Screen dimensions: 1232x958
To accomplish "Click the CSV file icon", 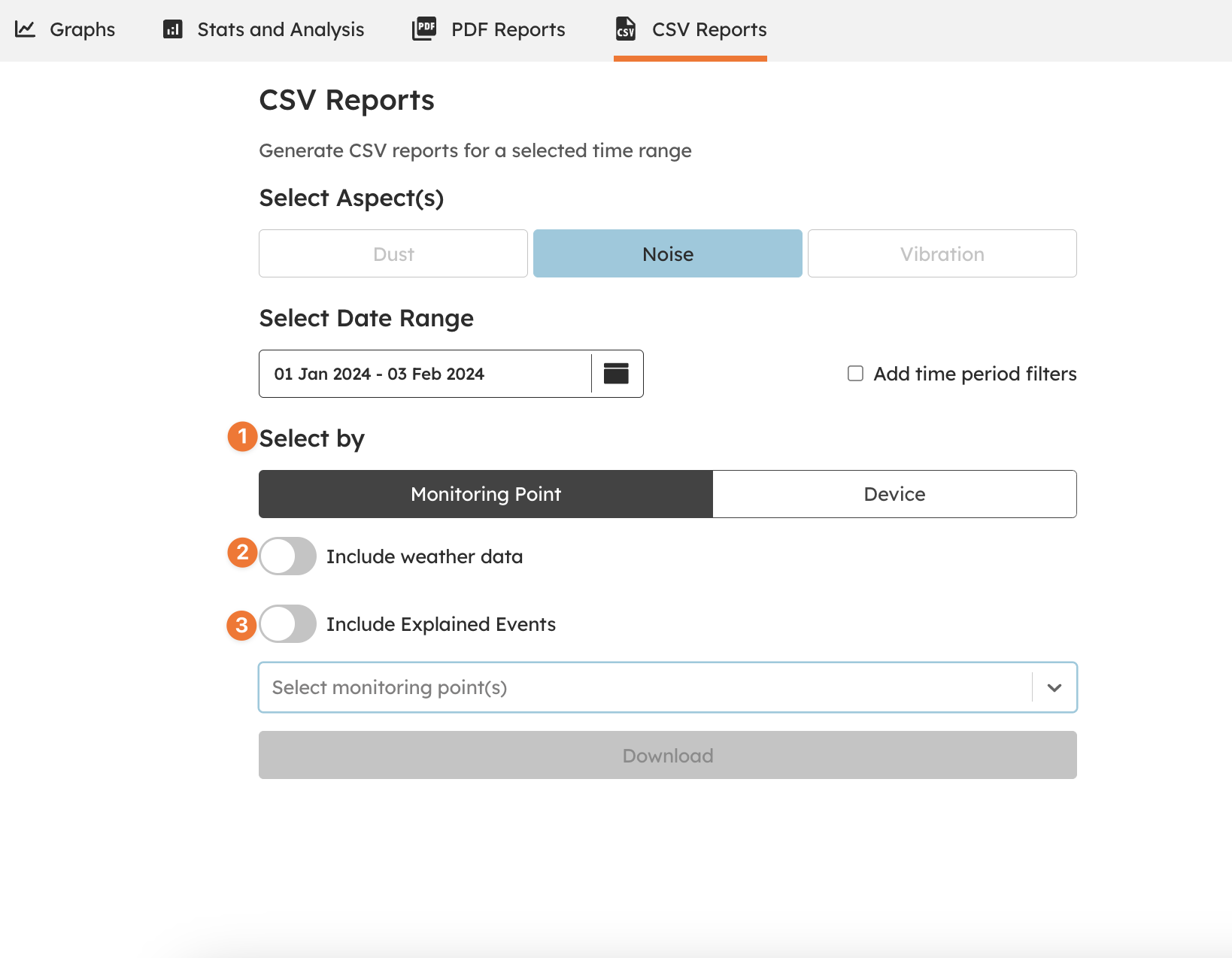I will point(625,30).
